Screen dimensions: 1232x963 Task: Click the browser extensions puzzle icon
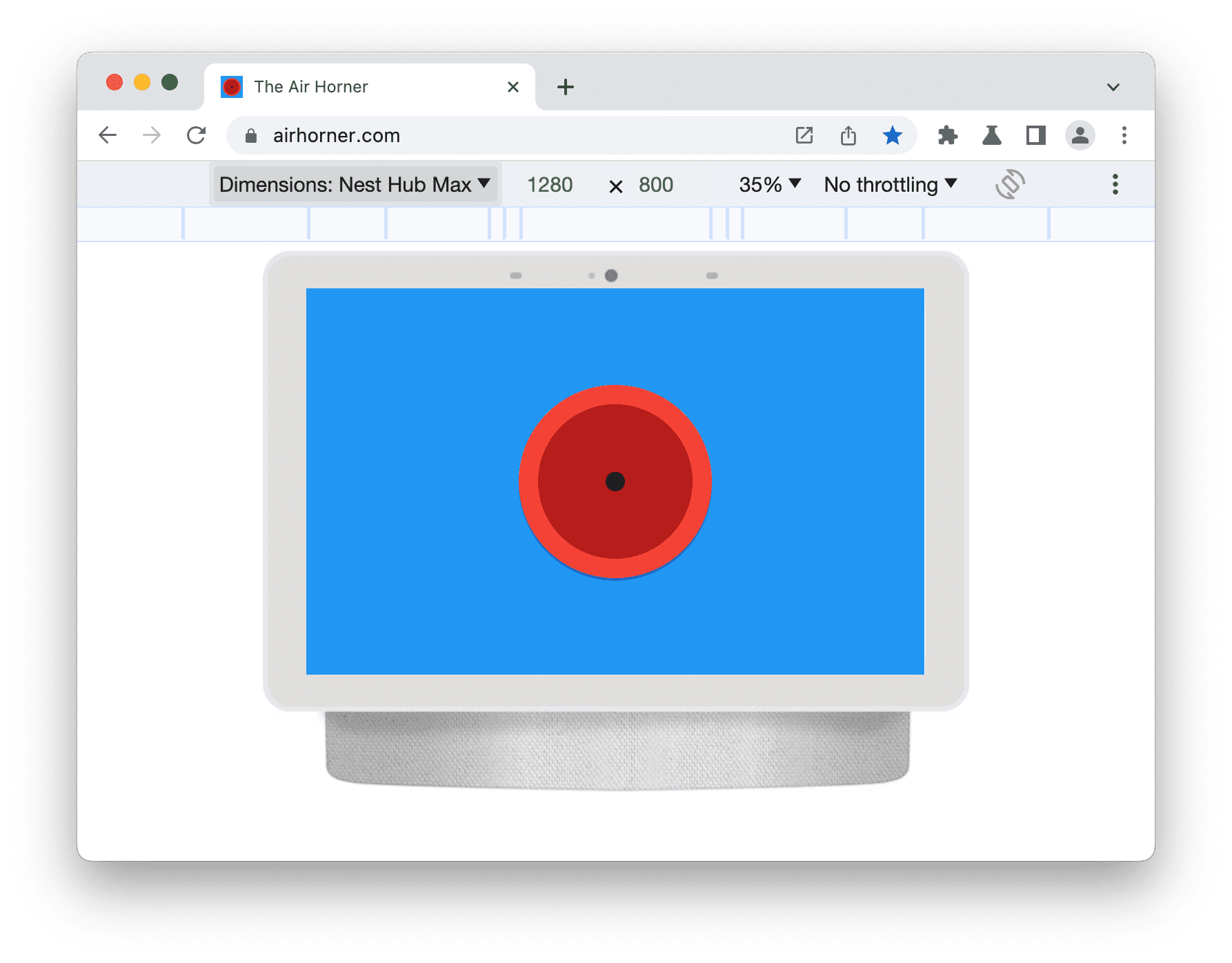coord(948,135)
